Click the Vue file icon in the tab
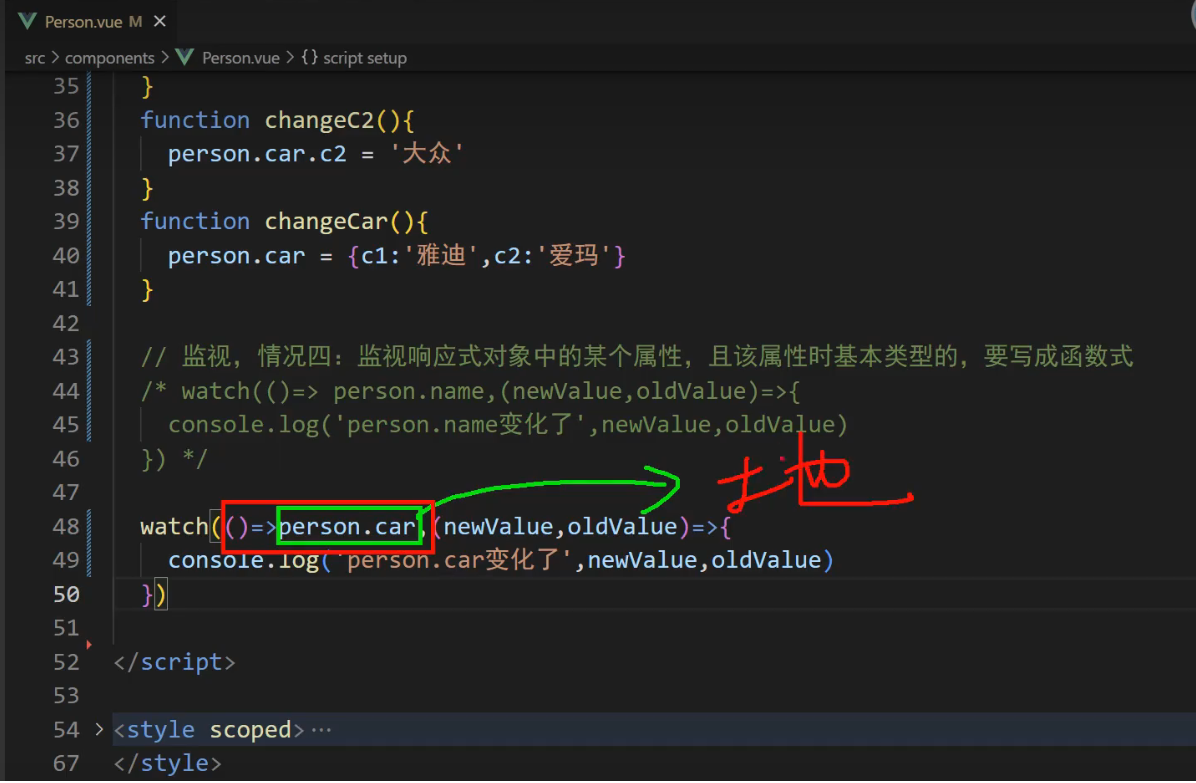Viewport: 1196px width, 783px height. [x=27, y=21]
